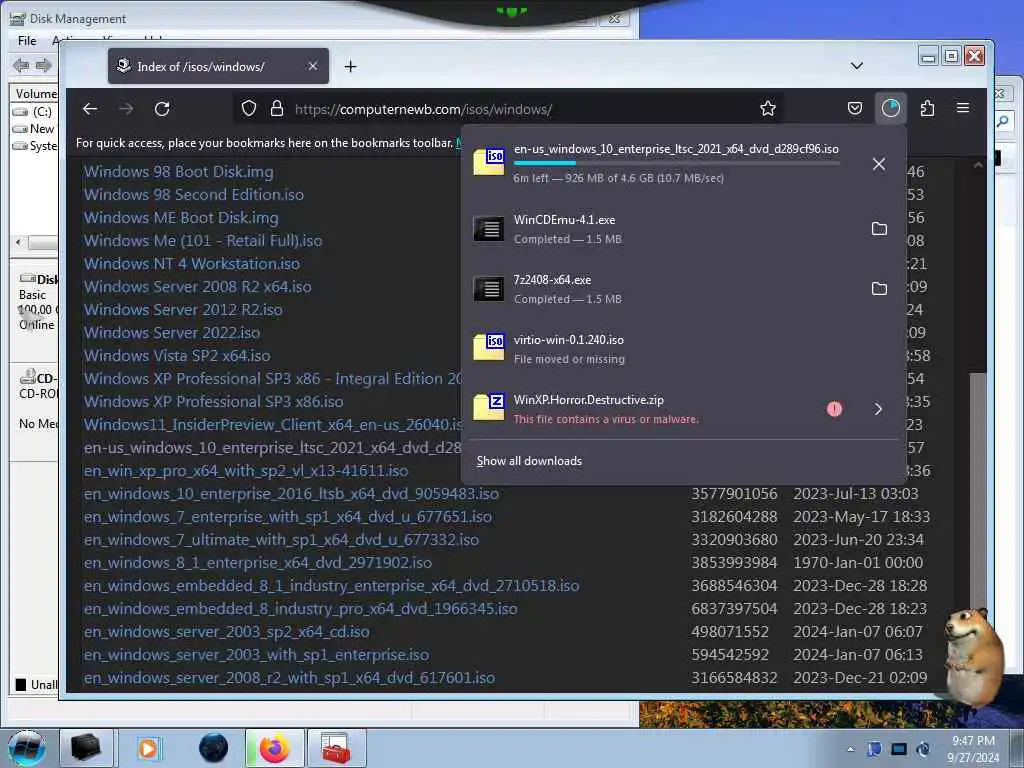This screenshot has width=1024, height=768.
Task: Click the virtio-win-0.1.240.iso file icon
Action: pos(489,347)
